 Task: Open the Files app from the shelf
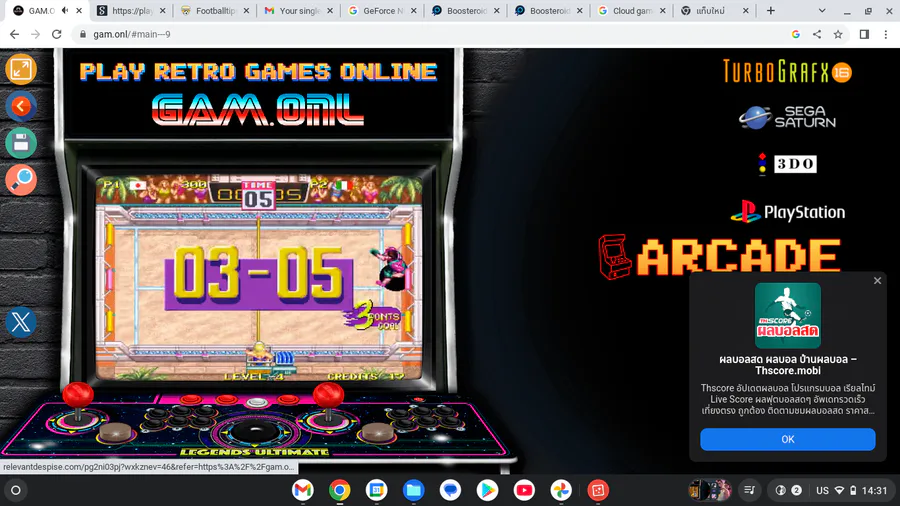(413, 491)
